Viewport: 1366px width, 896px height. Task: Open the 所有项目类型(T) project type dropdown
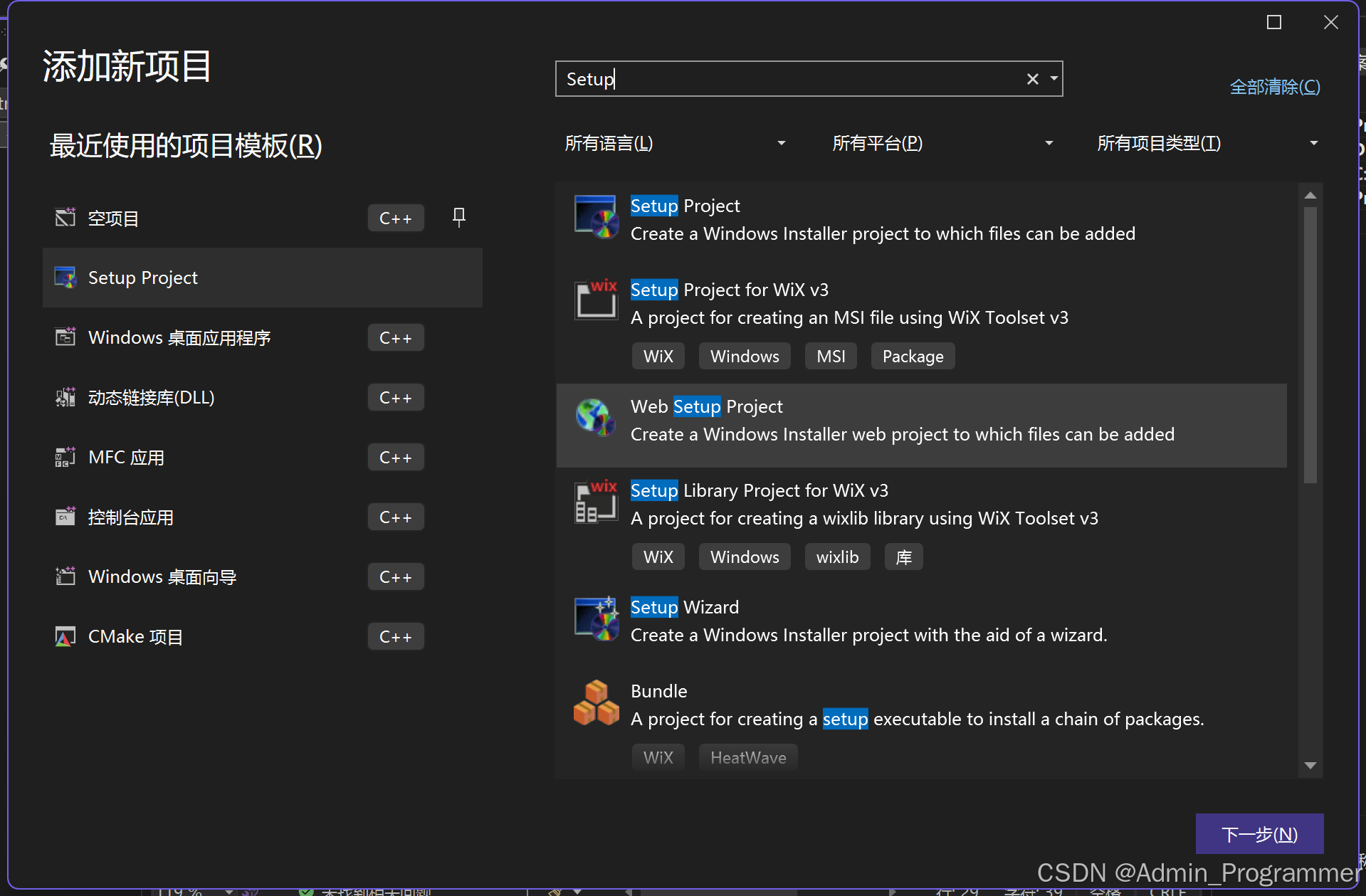tap(1207, 143)
